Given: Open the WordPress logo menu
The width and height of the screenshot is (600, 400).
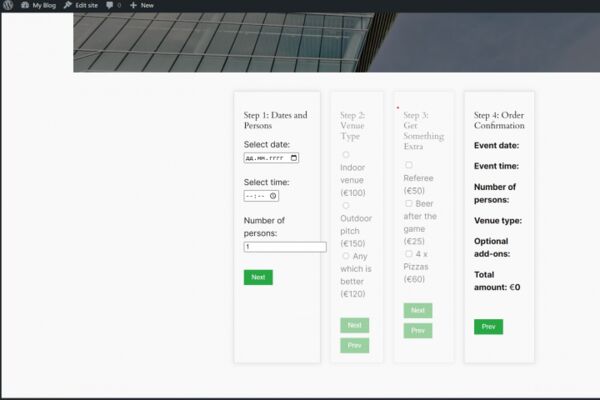Looking at the screenshot, I should [x=8, y=5].
